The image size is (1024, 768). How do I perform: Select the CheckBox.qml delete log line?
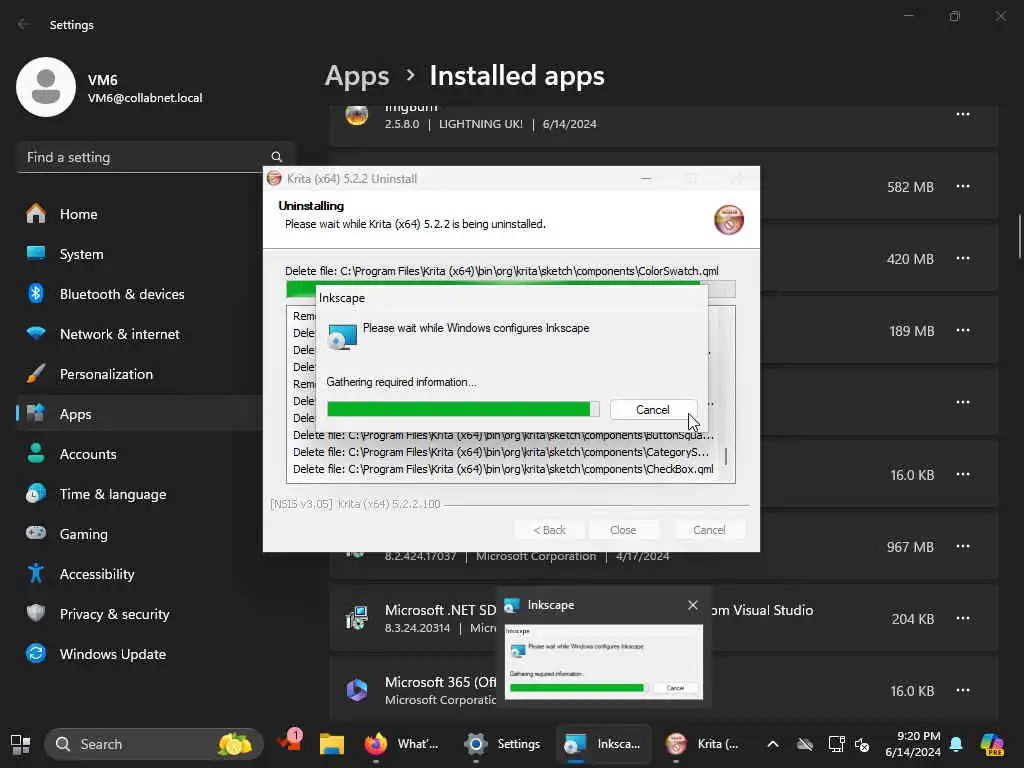click(x=503, y=469)
